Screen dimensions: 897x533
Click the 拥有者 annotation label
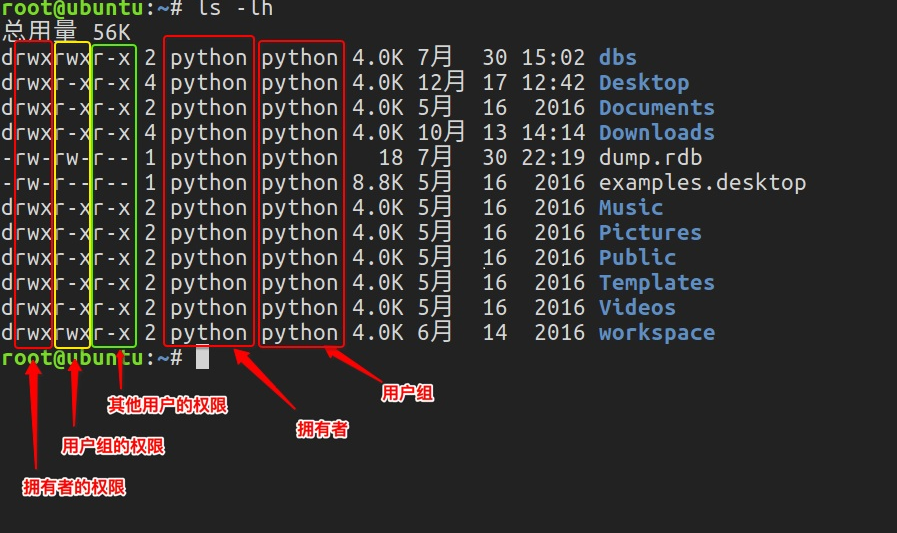(x=322, y=429)
